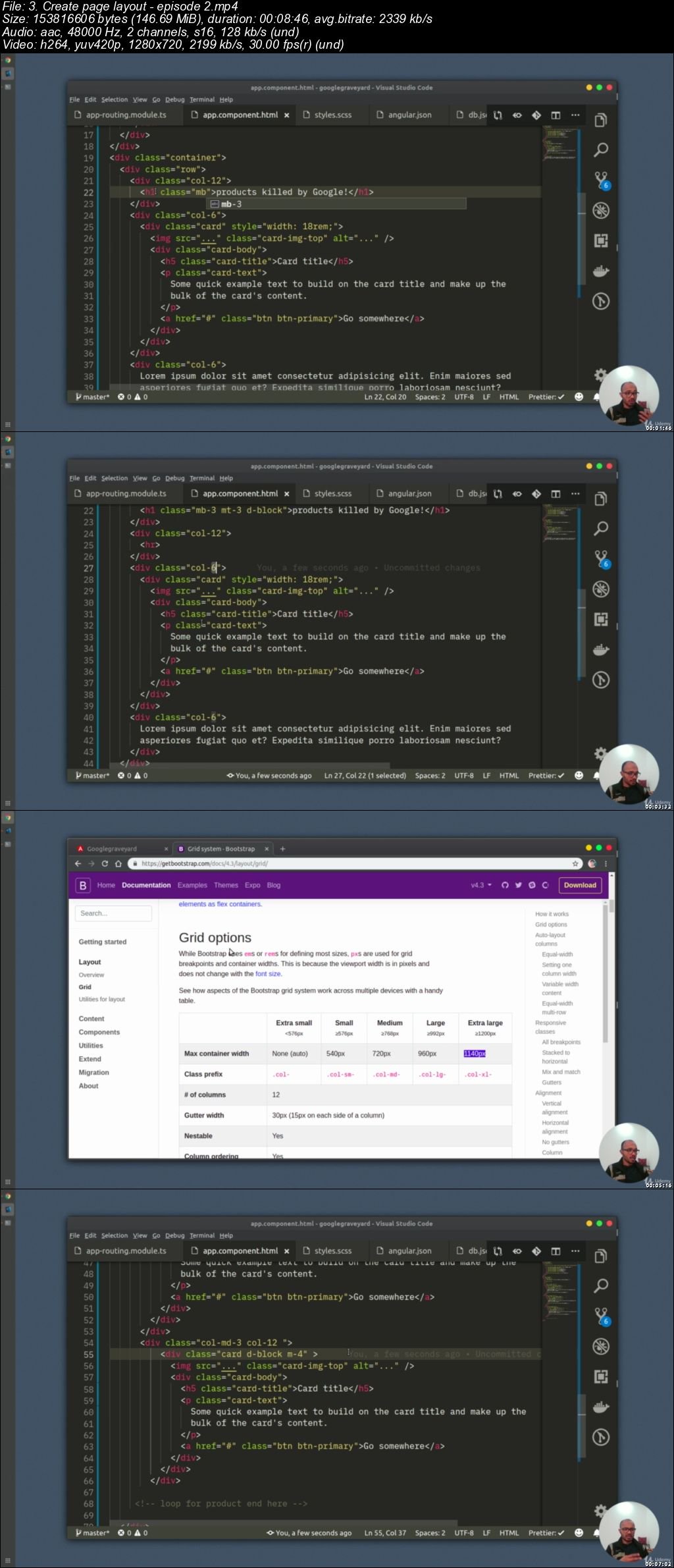674x1568 pixels.
Task: Click 'Ln 55, Col 37' in the status bar
Action: [385, 1533]
